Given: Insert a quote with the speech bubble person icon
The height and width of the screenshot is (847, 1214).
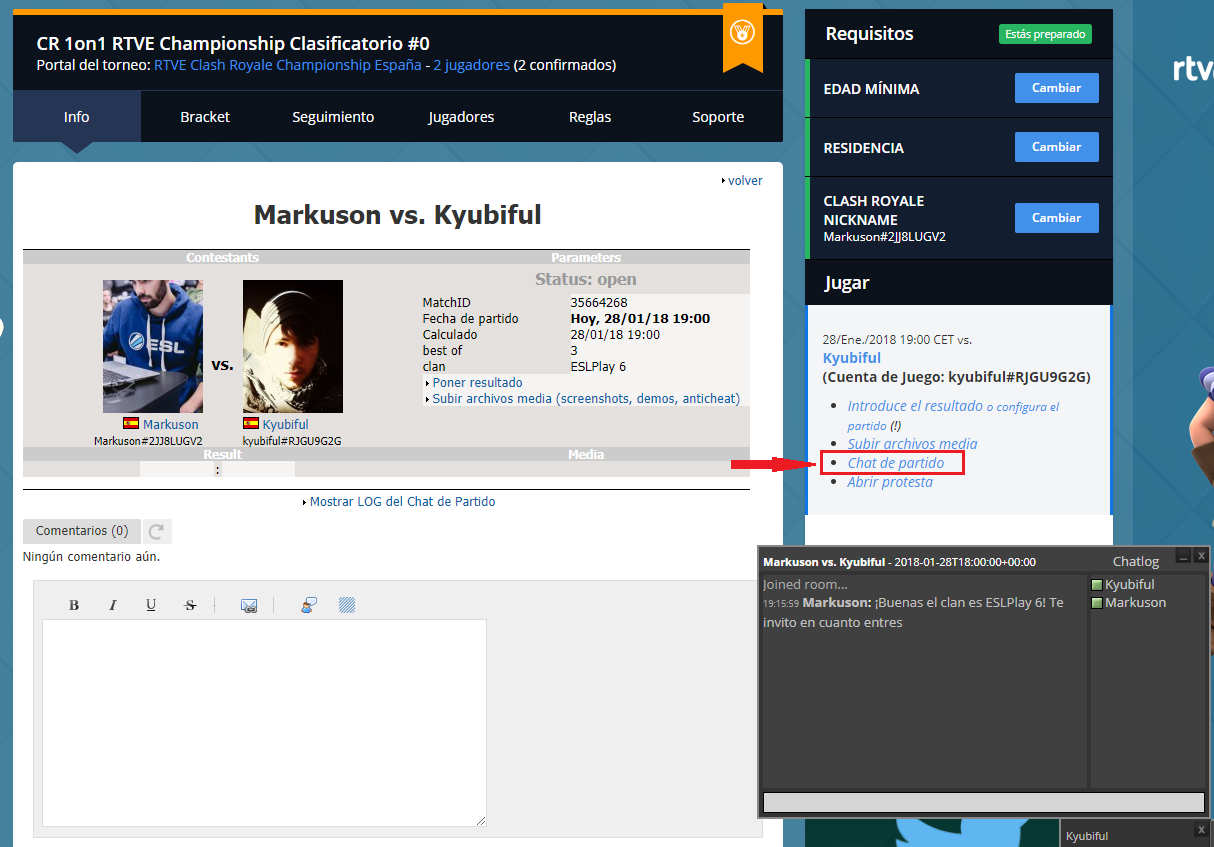Looking at the screenshot, I should (309, 605).
